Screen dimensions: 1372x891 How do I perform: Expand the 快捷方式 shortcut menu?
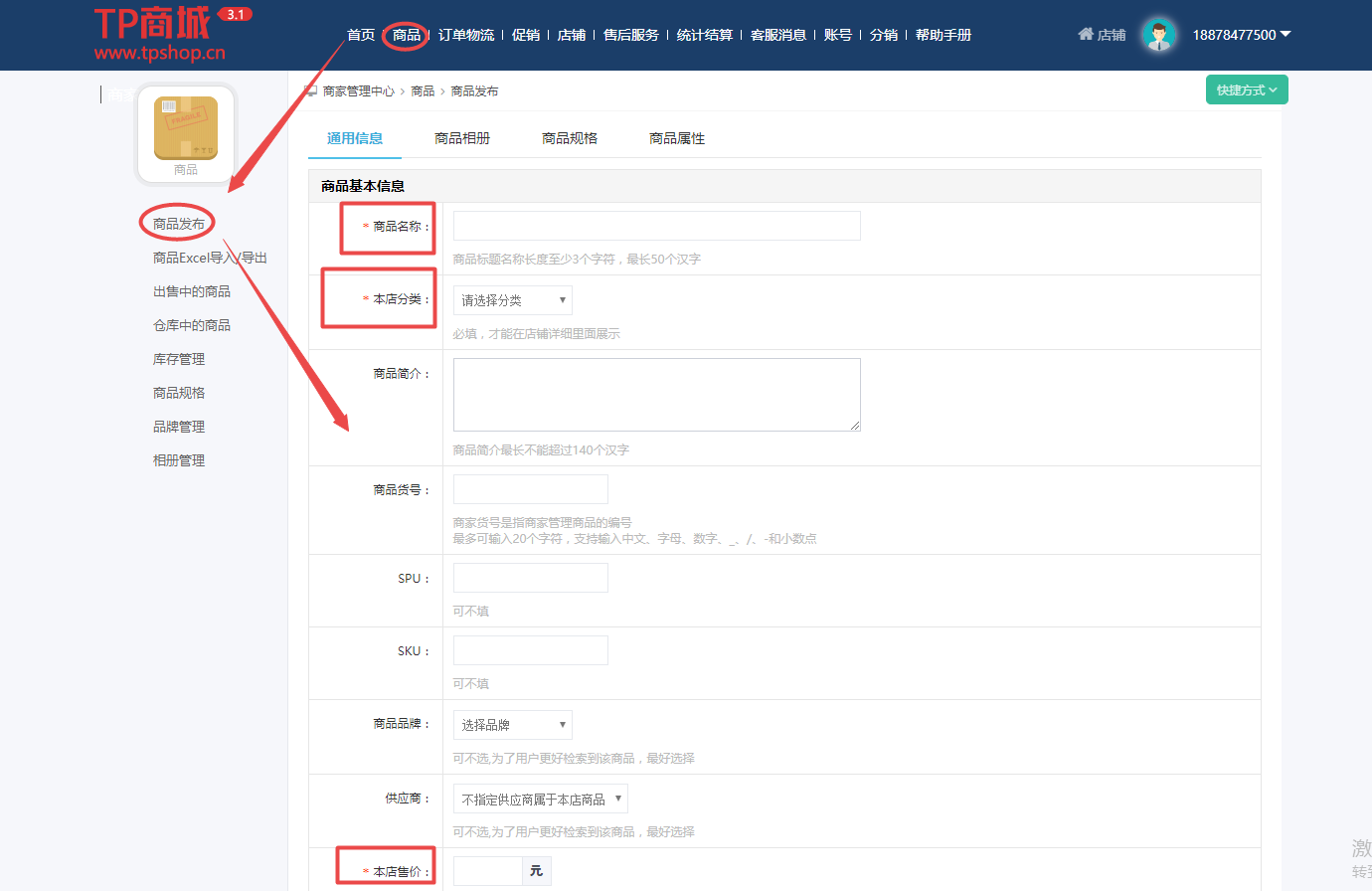[x=1247, y=89]
